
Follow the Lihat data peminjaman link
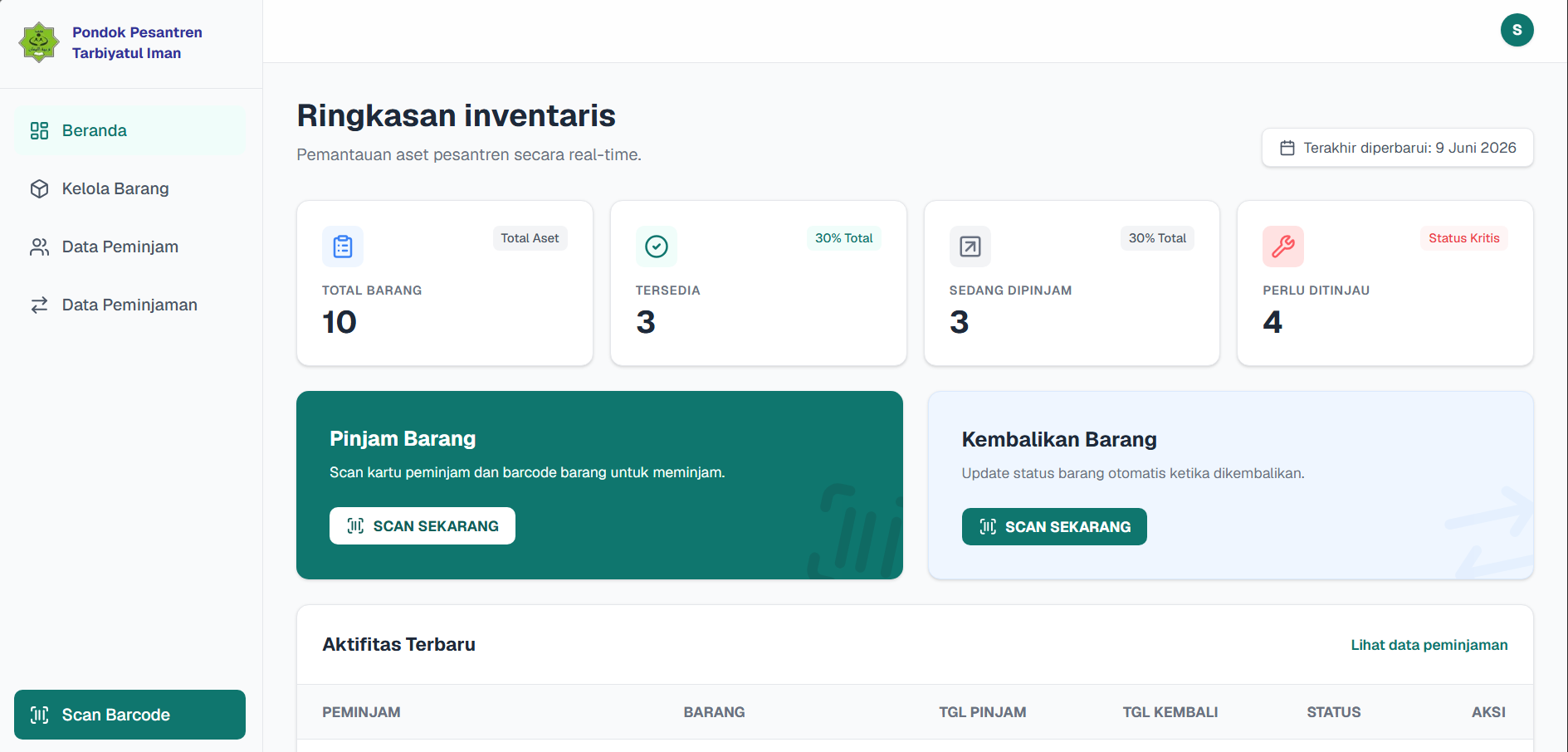coord(1429,645)
